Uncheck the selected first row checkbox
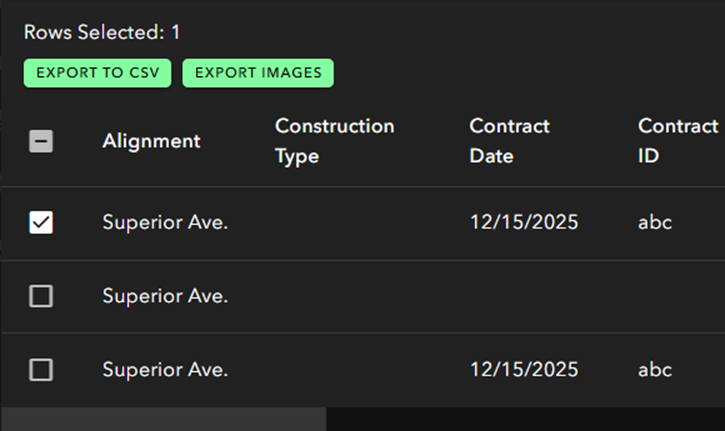 [41, 222]
